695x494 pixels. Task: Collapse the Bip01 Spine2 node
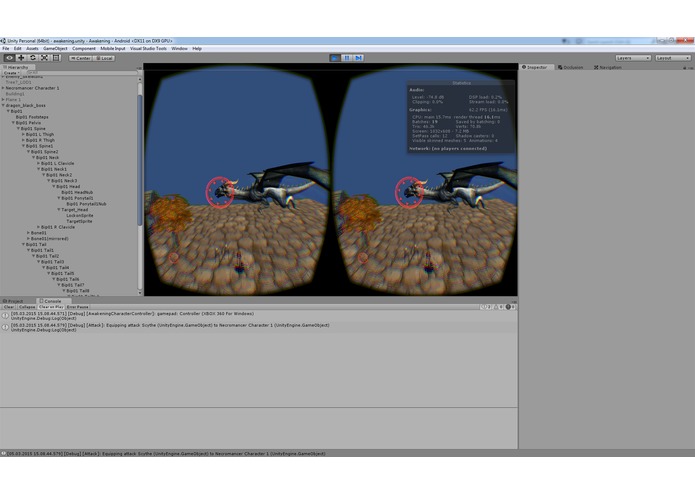tap(29, 152)
